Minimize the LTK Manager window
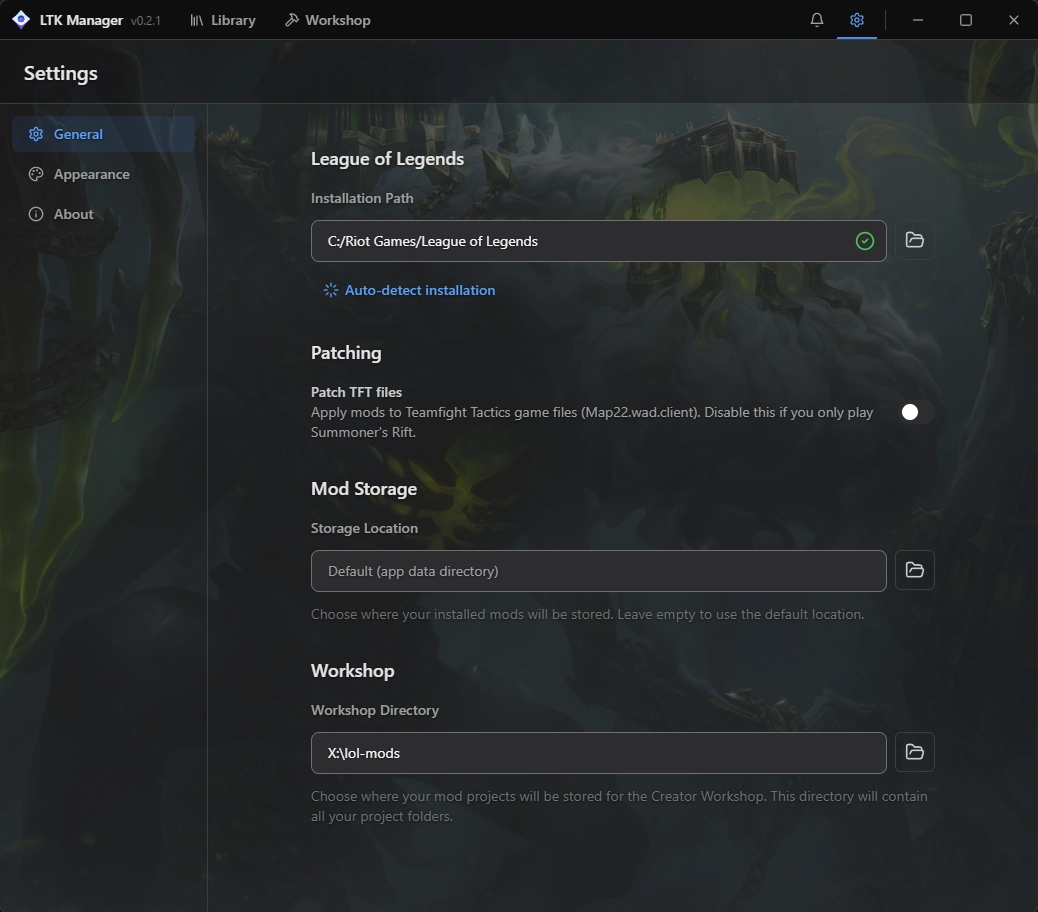The width and height of the screenshot is (1038, 912). [x=918, y=20]
